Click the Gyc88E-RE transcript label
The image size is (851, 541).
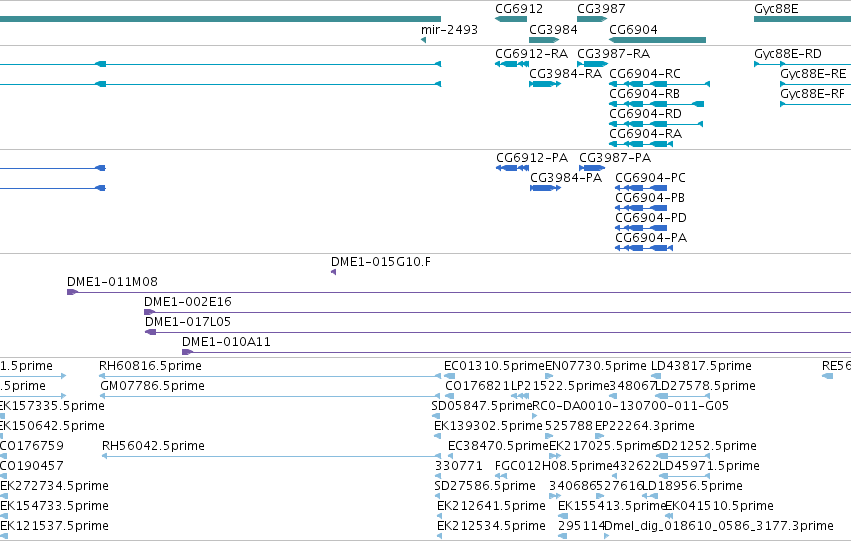point(813,74)
